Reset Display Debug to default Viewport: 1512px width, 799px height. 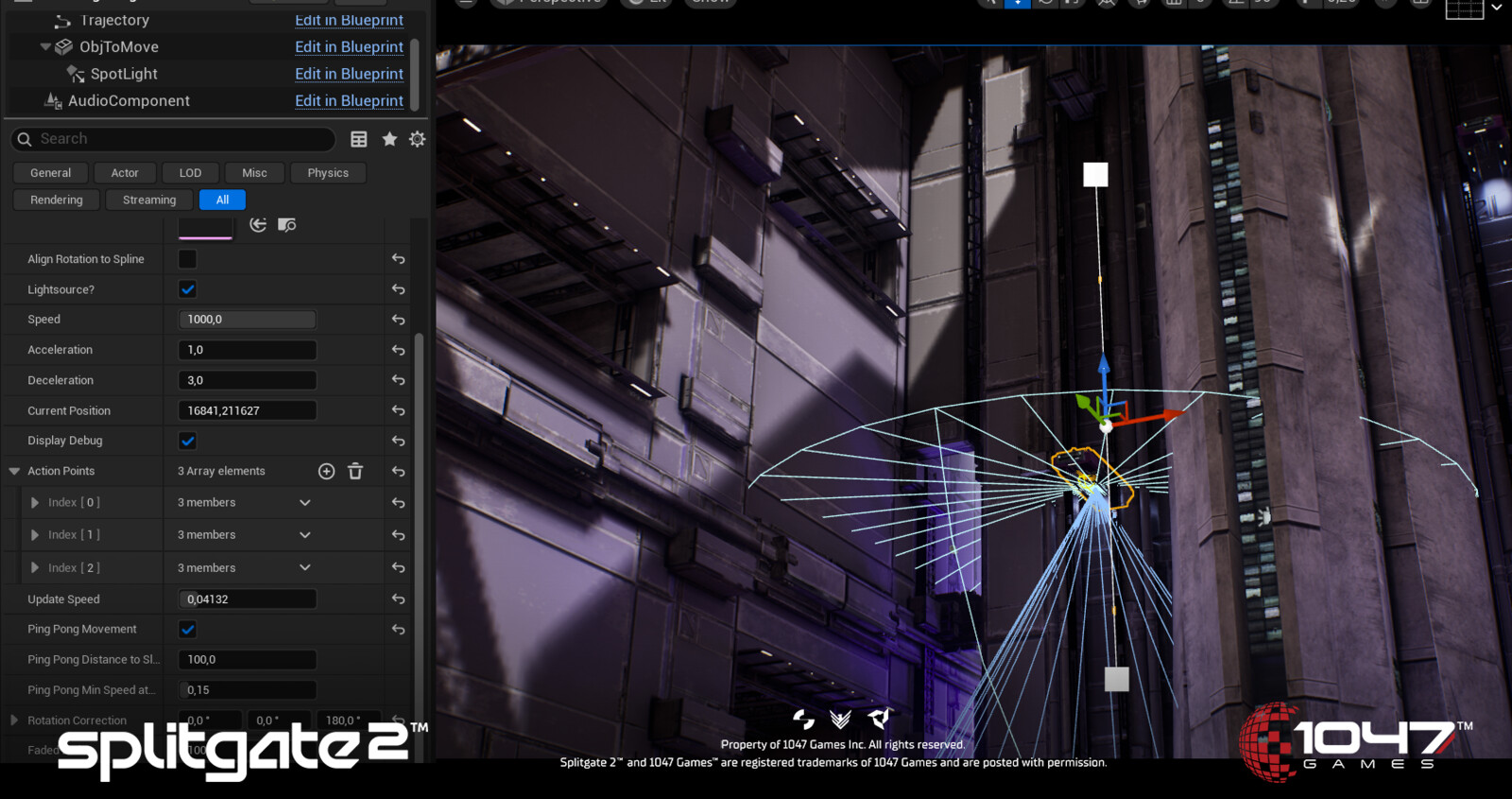coord(399,441)
